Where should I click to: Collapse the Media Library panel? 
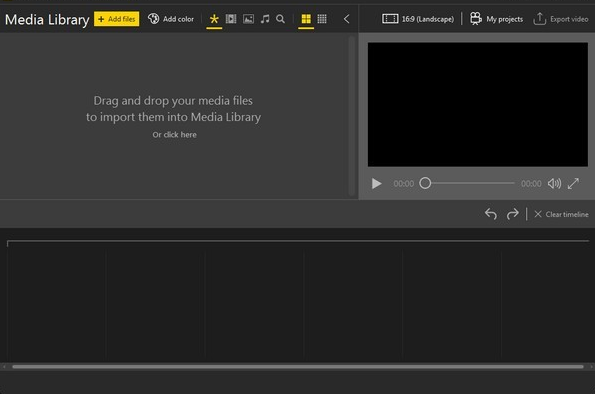pos(346,19)
